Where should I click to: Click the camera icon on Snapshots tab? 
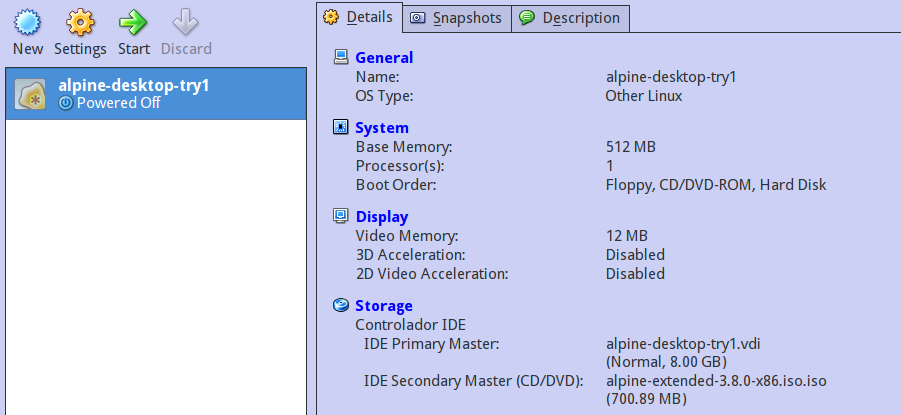click(418, 18)
